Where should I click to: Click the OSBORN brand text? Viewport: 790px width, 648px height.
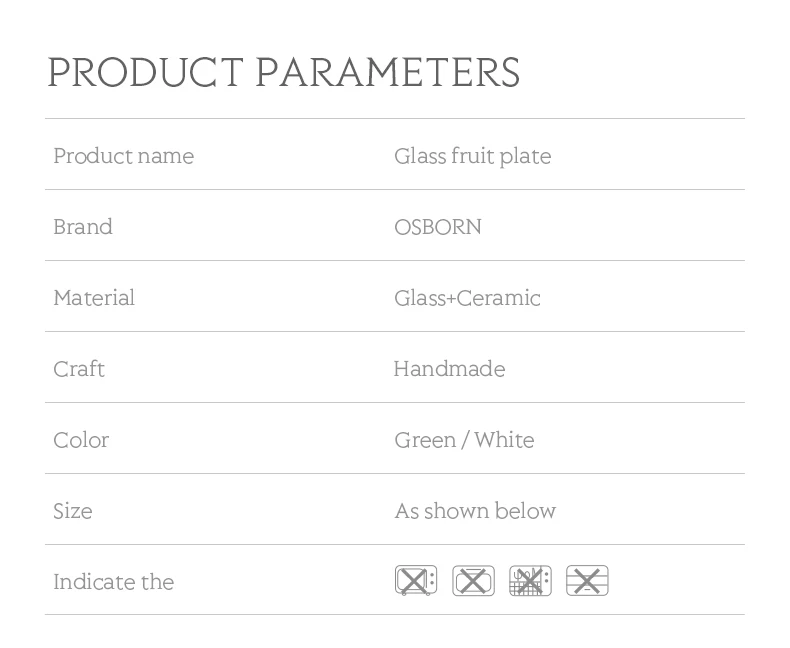tap(438, 227)
